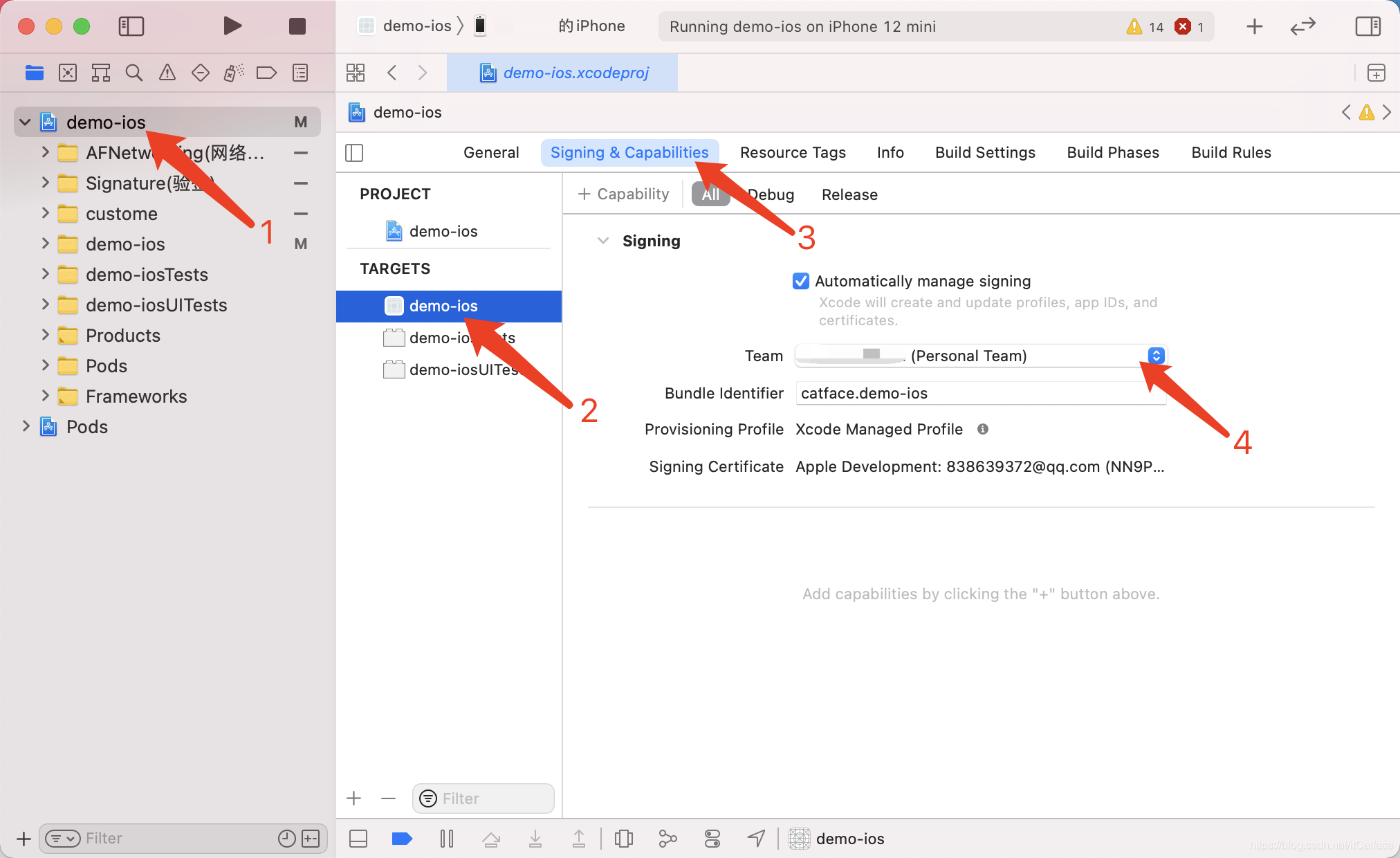Click the navigator Filter field
Viewport: 1400px width, 858px height.
[183, 839]
